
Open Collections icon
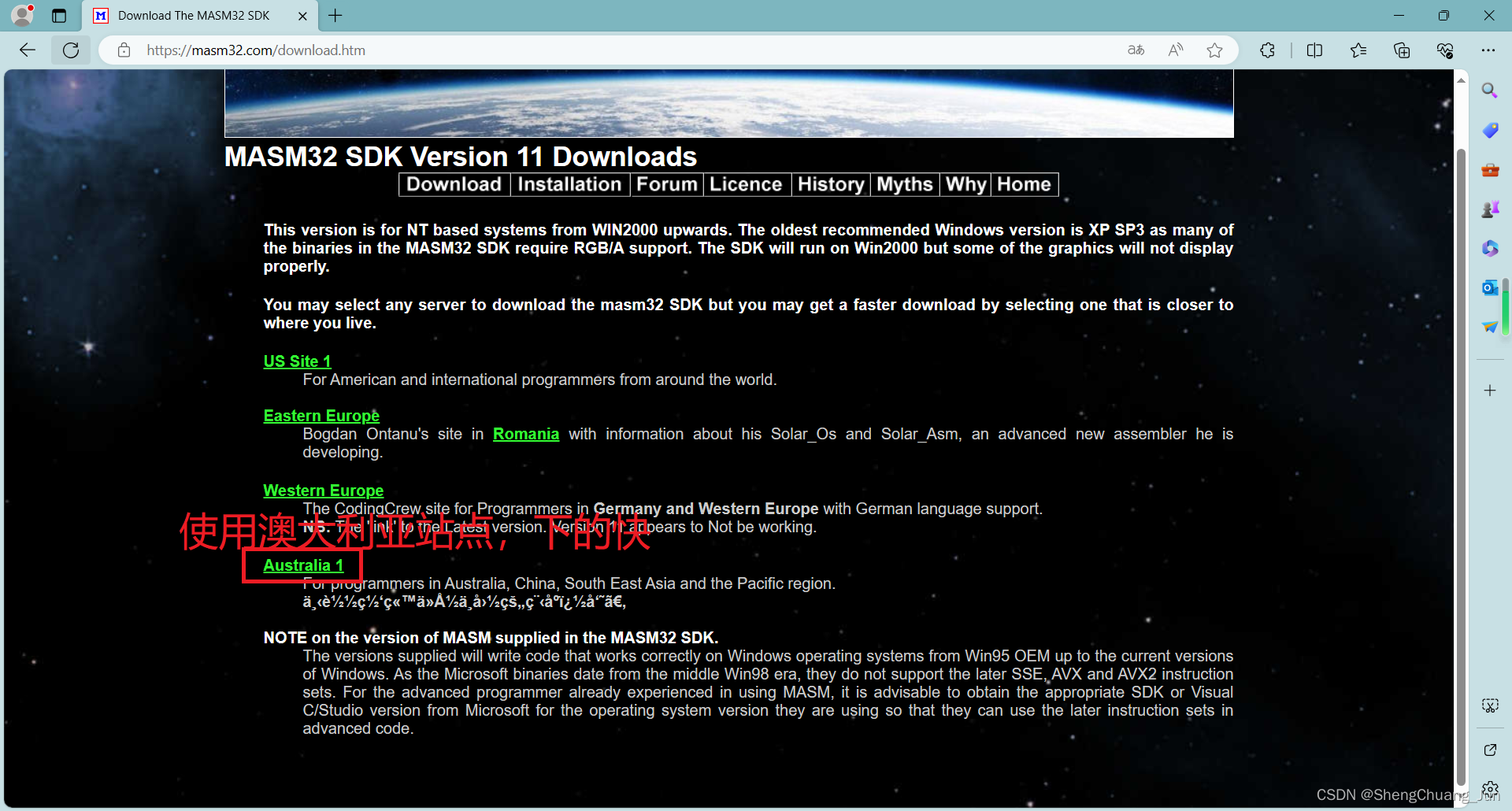1402,50
